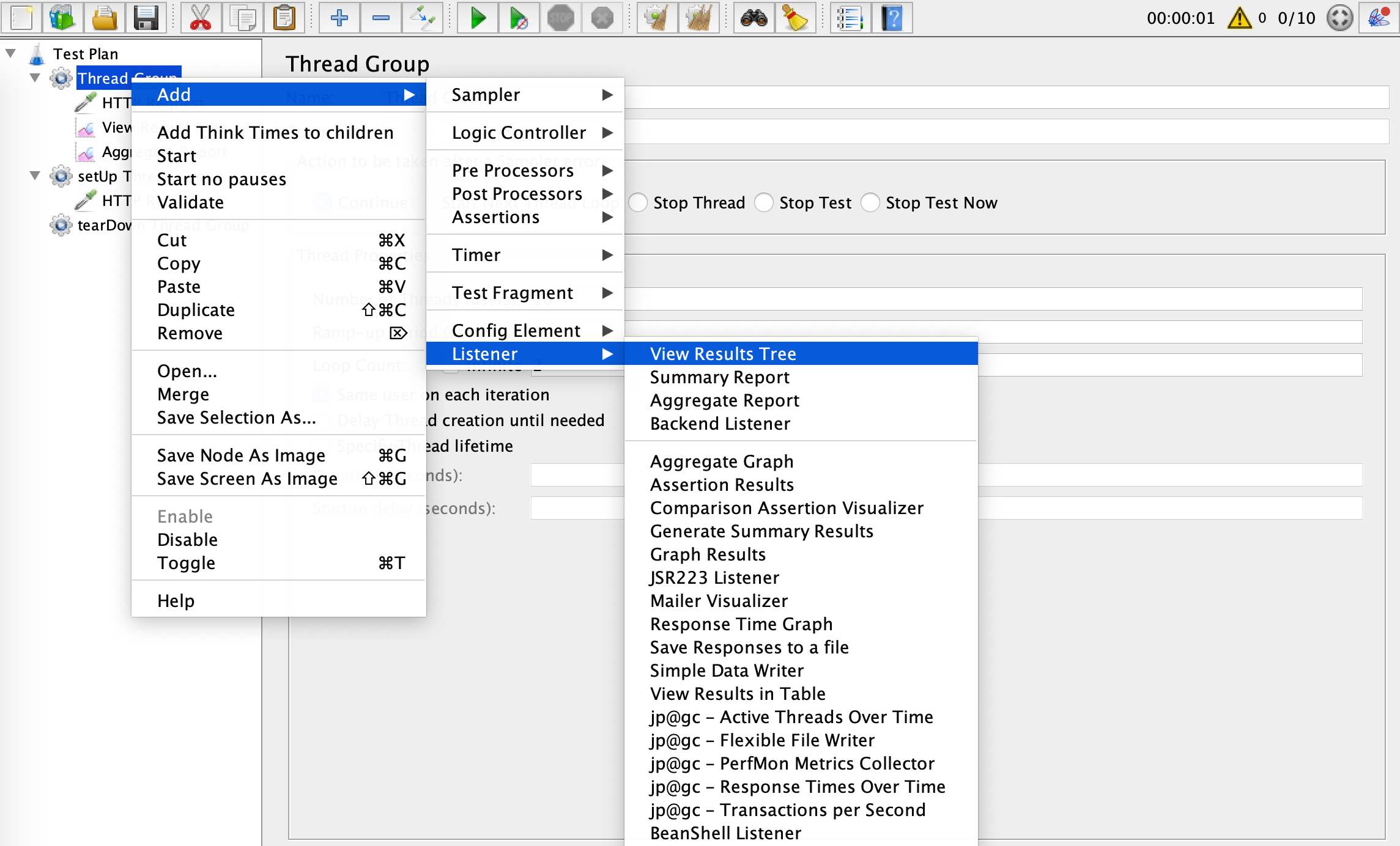Select Aggregate Graph listener entry
The width and height of the screenshot is (1400, 846).
(x=722, y=462)
